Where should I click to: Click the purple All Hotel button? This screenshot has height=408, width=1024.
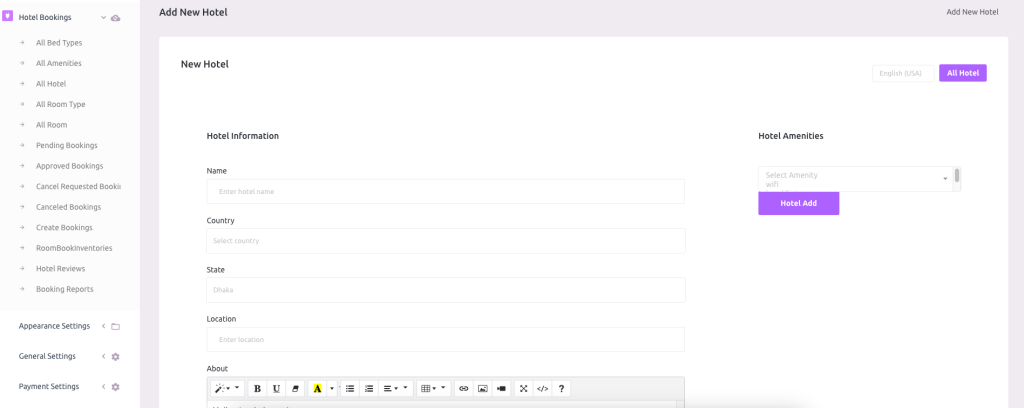(963, 73)
